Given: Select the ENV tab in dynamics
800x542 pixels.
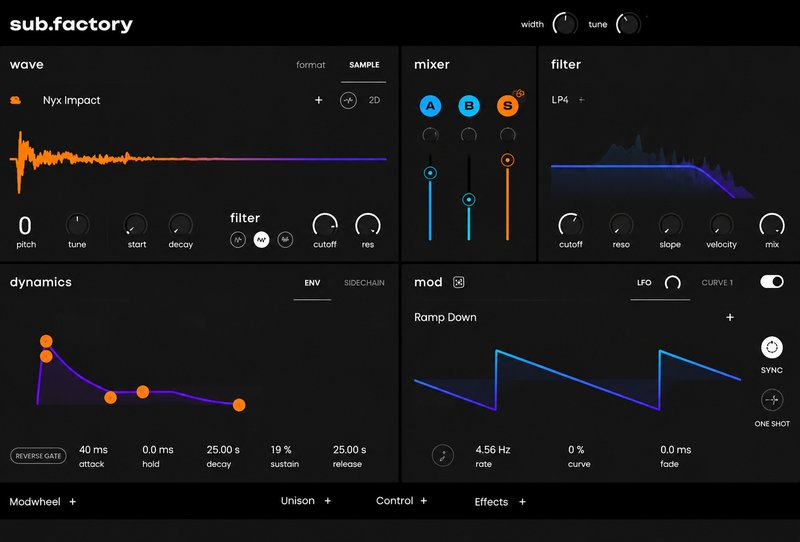Looking at the screenshot, I should point(312,283).
